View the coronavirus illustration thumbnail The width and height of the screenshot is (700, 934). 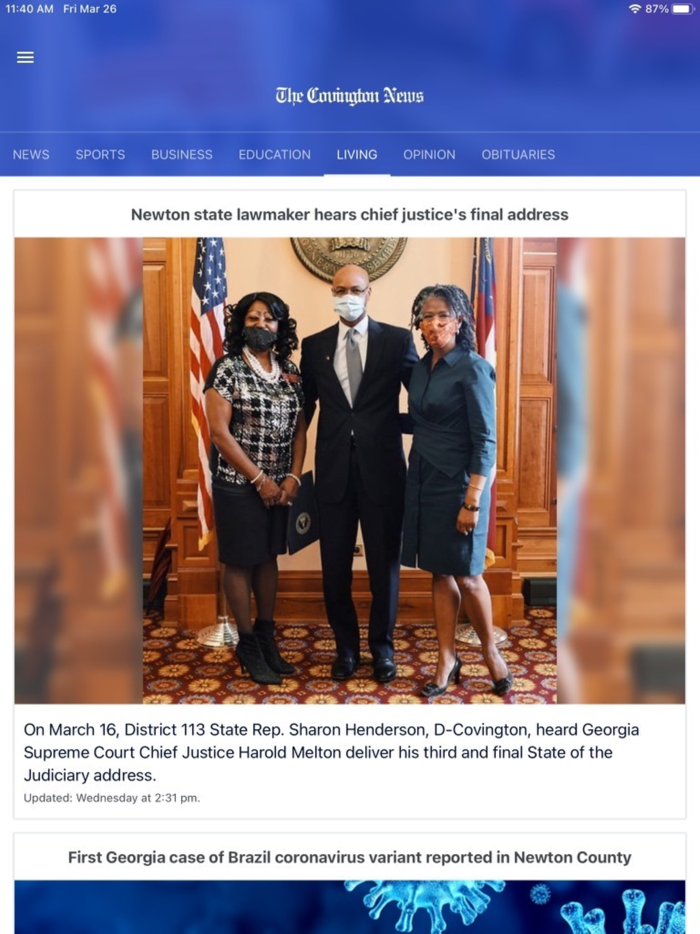[350, 907]
